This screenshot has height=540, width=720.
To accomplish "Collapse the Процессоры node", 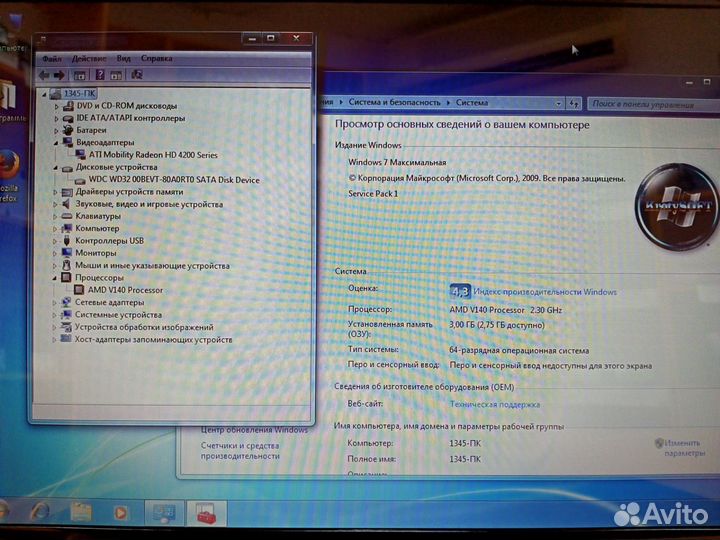I will [x=55, y=278].
